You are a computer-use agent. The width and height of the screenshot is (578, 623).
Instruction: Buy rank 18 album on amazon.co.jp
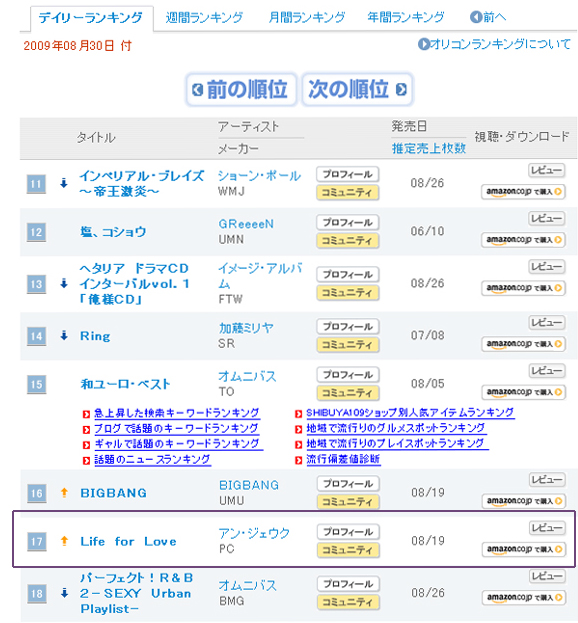coord(524,598)
